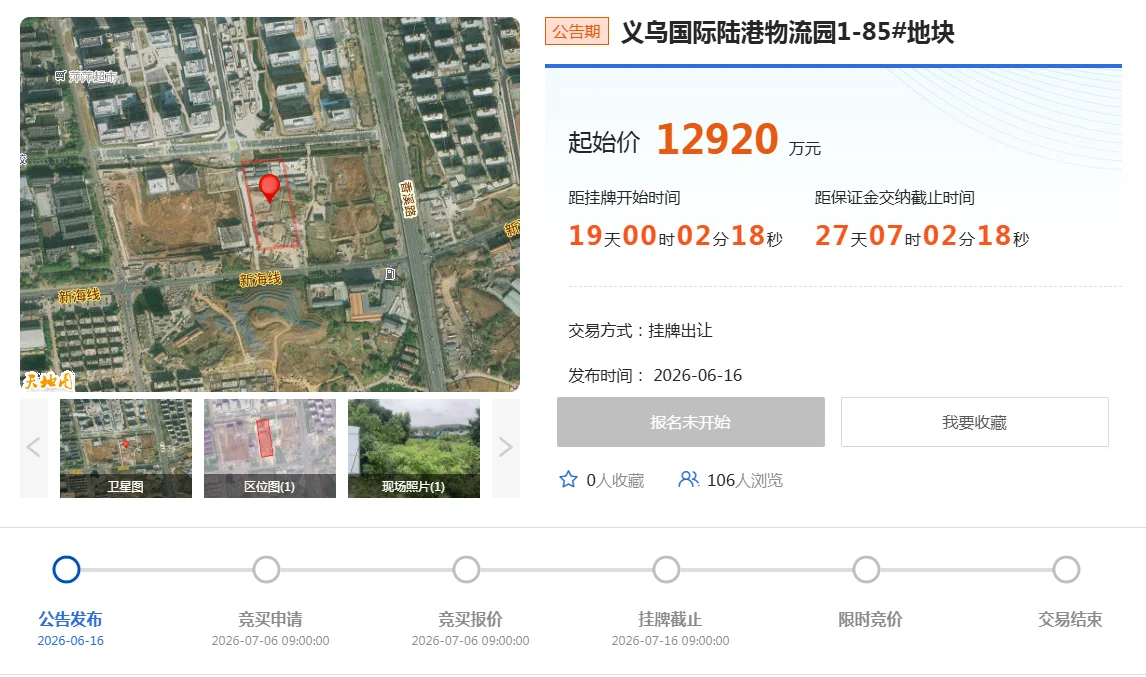Open the 区位图(1) thumbnail

pyautogui.click(x=270, y=448)
